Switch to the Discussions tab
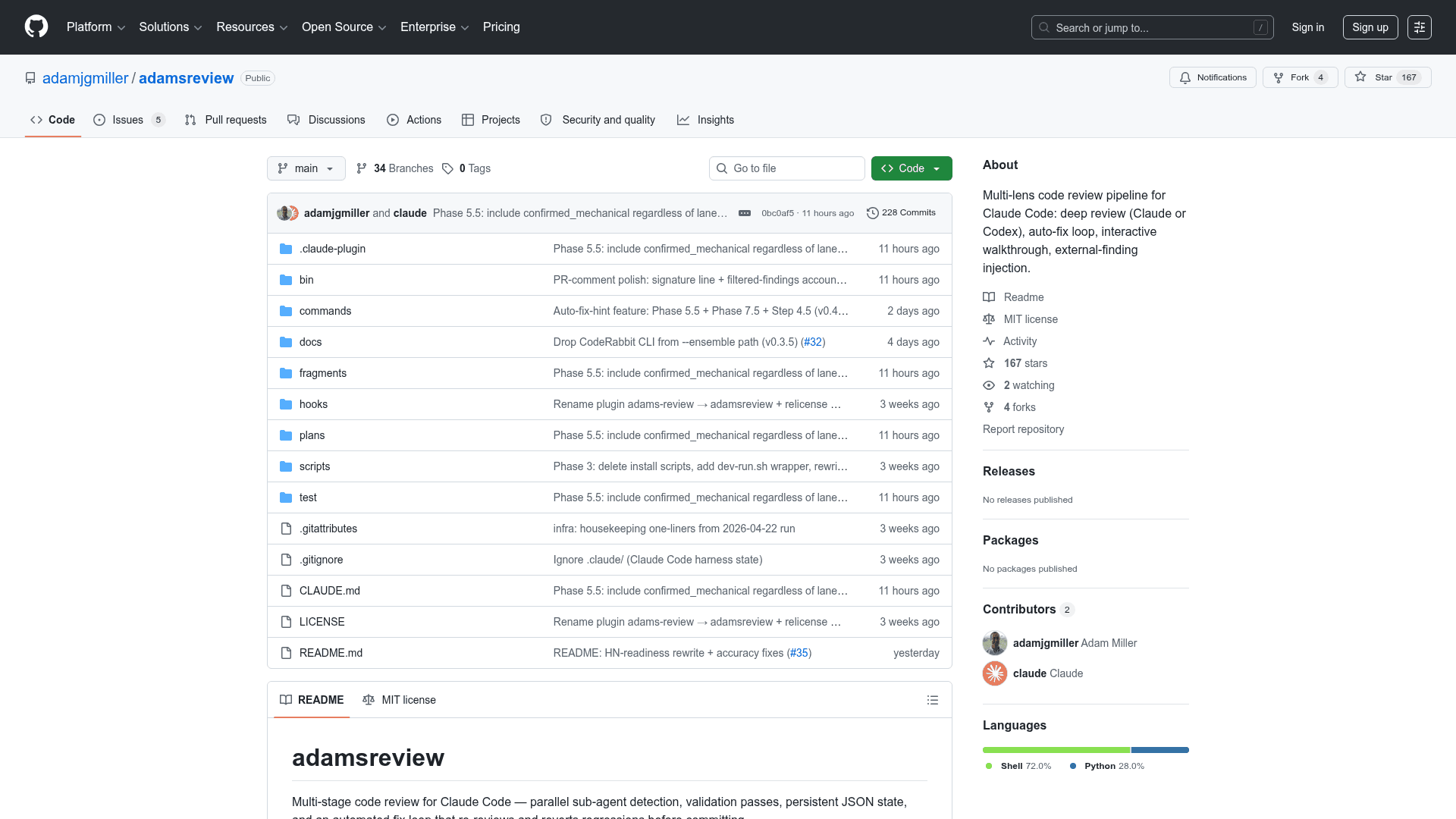The height and width of the screenshot is (819, 1456). [x=326, y=120]
